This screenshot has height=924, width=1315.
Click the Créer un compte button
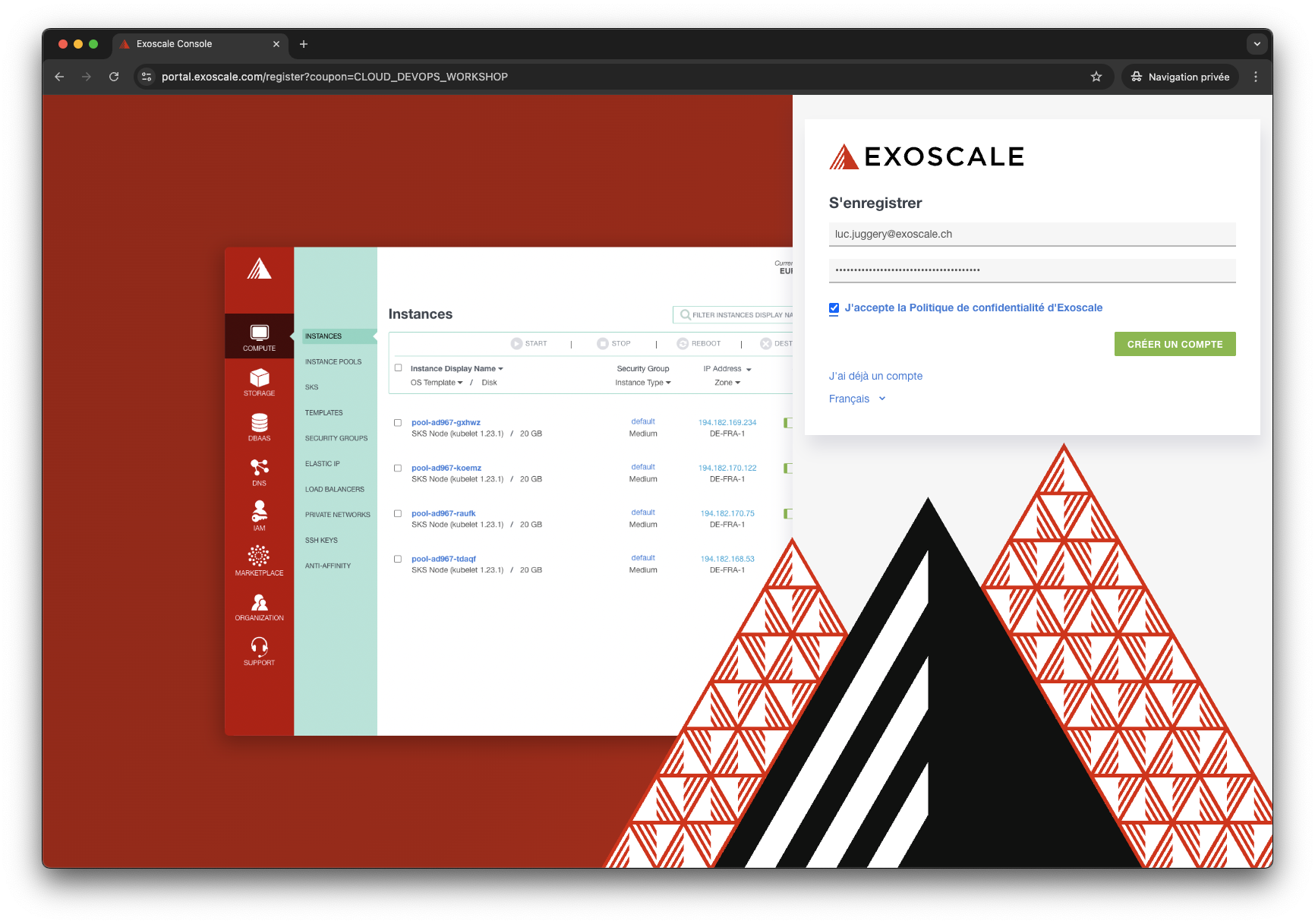pyautogui.click(x=1175, y=344)
